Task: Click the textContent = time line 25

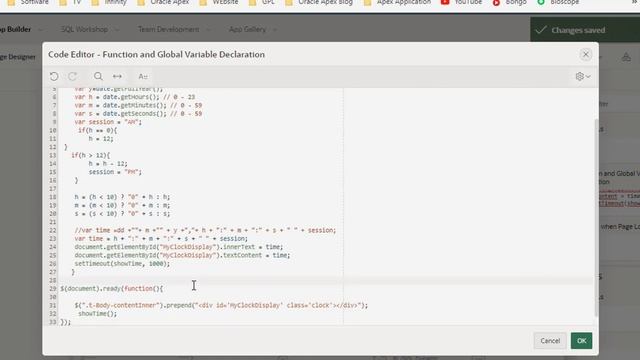Action: coord(182,255)
